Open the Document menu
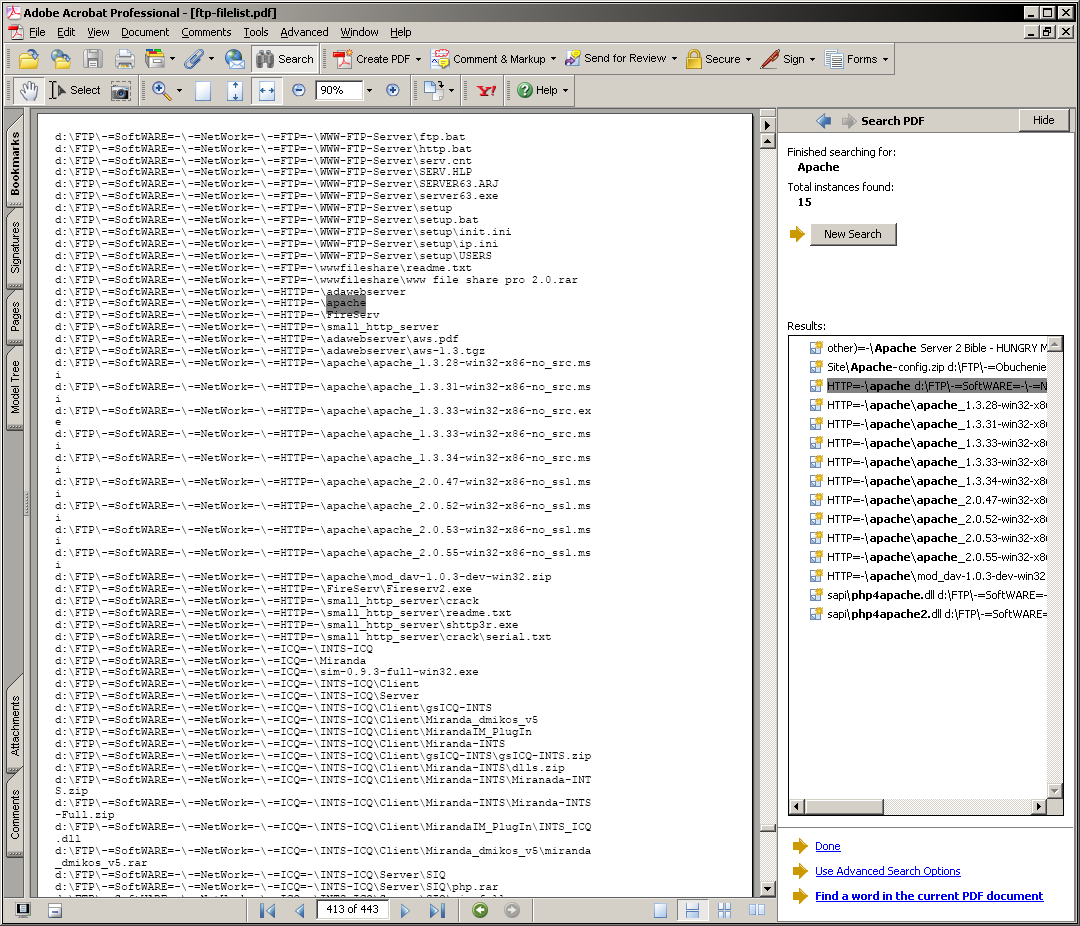1080x926 pixels. pyautogui.click(x=145, y=32)
